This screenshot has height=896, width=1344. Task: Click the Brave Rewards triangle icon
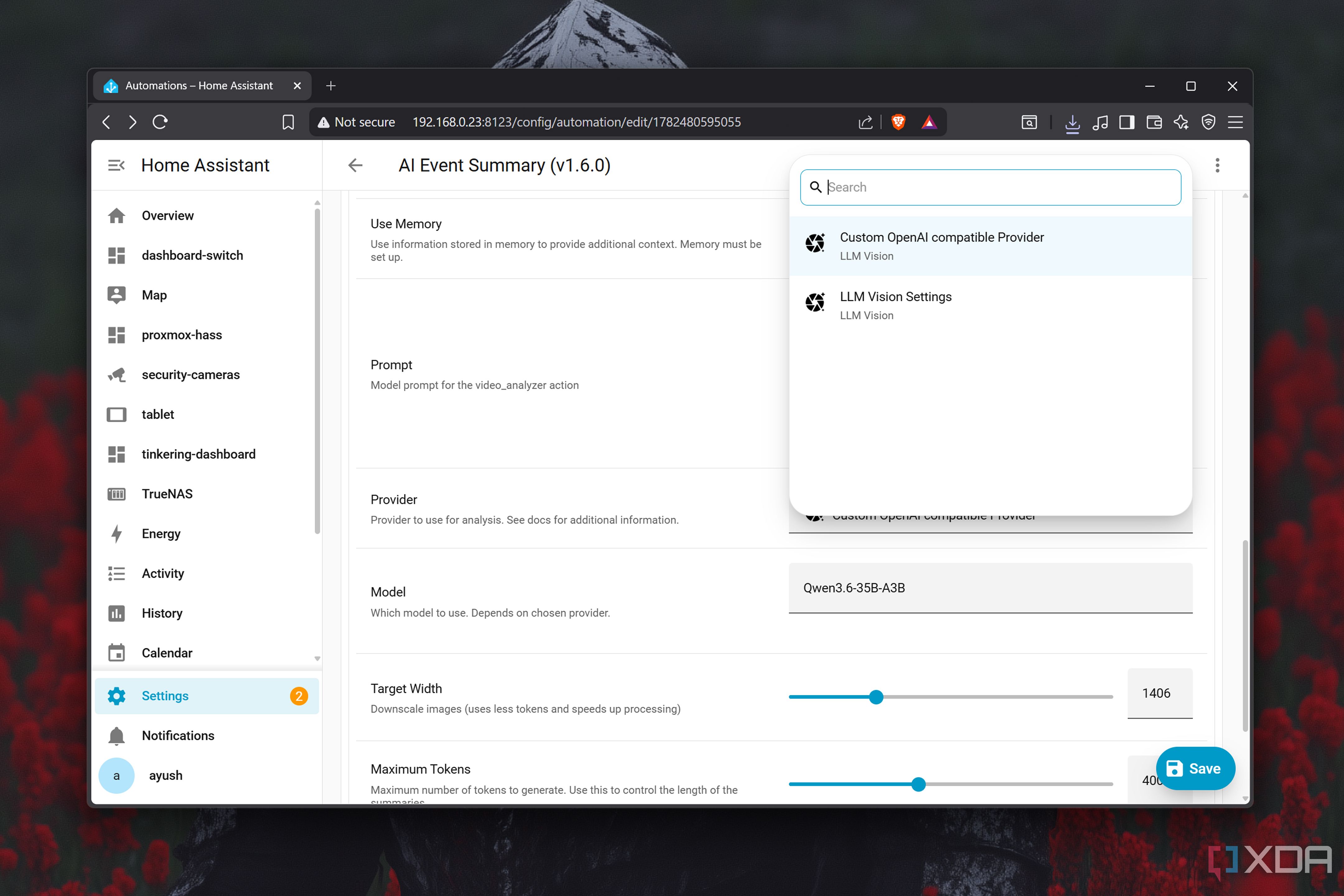[x=929, y=122]
